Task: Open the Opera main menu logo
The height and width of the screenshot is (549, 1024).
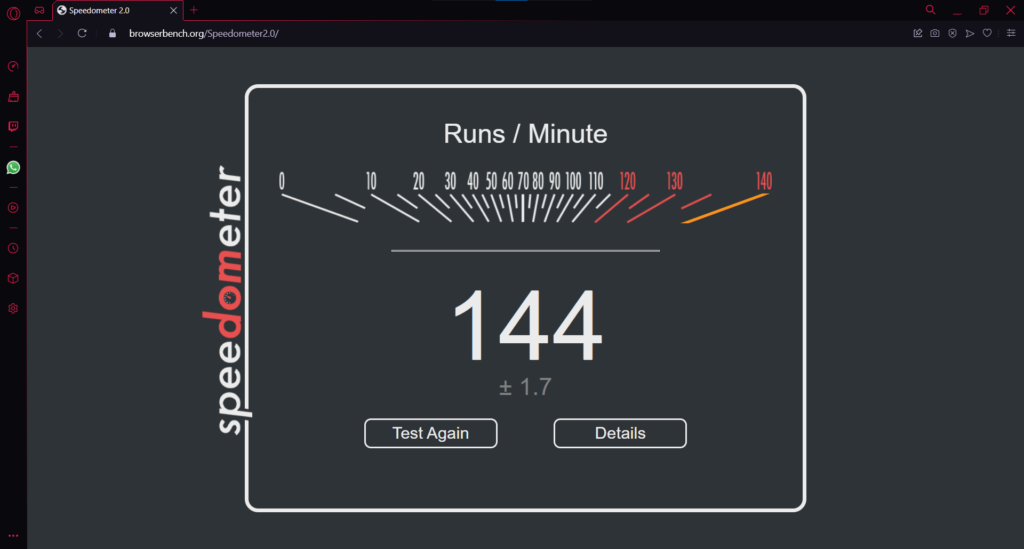Action: pos(13,12)
